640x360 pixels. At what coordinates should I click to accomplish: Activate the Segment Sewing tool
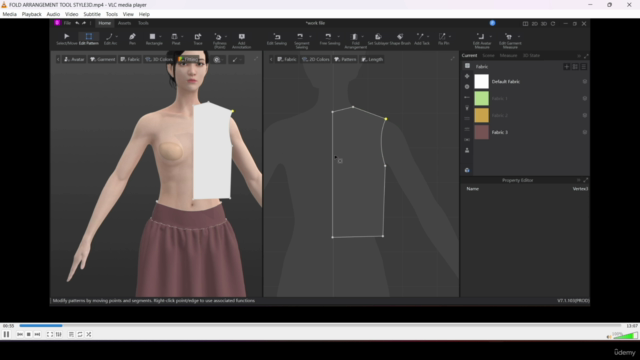[x=301, y=41]
